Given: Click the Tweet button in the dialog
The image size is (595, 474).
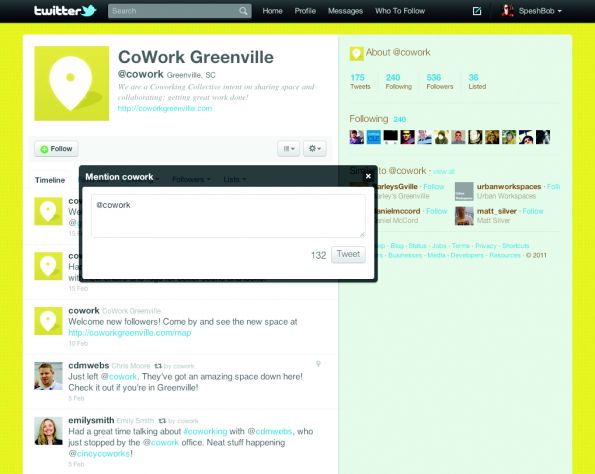Looking at the screenshot, I should tap(348, 254).
